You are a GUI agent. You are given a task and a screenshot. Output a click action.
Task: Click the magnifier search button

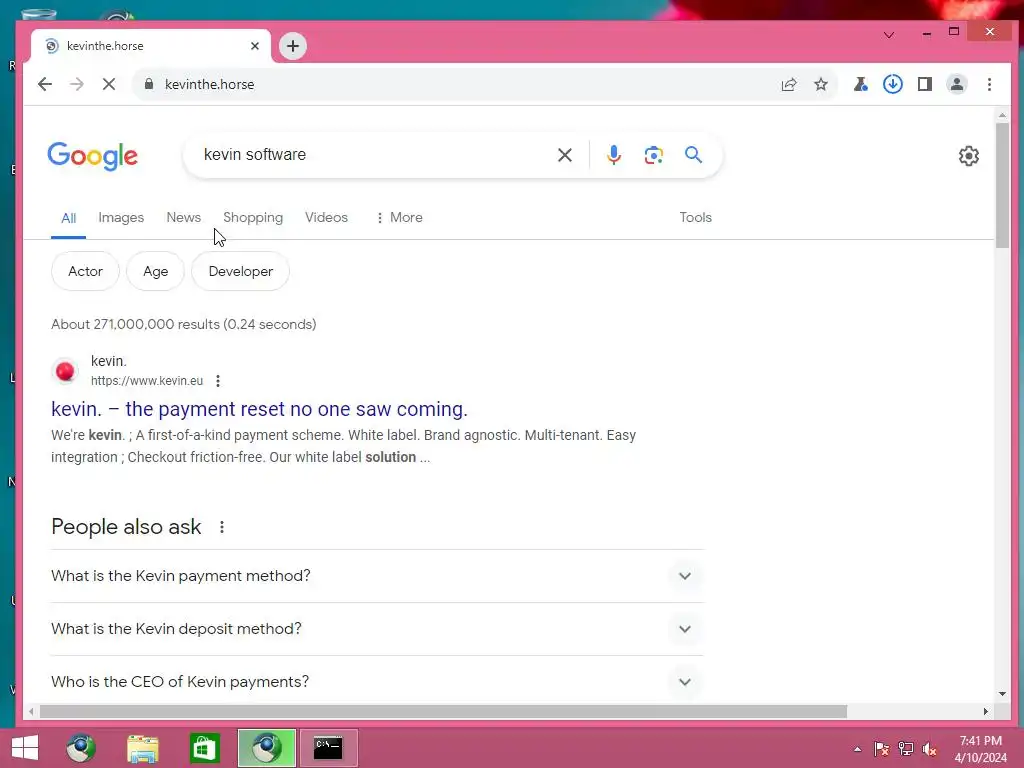[694, 155]
